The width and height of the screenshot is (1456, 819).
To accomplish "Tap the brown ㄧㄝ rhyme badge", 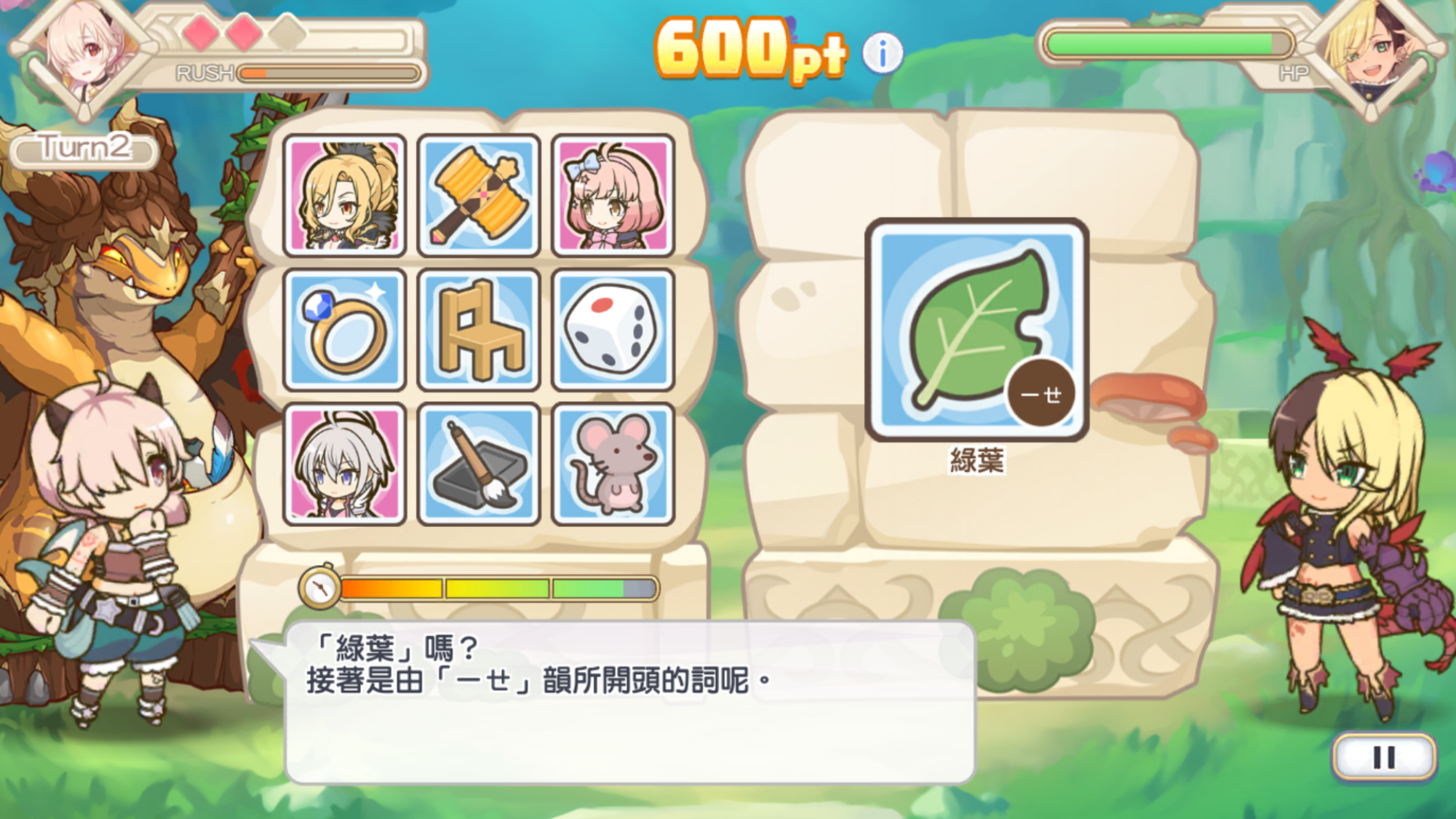I will coord(1041,393).
